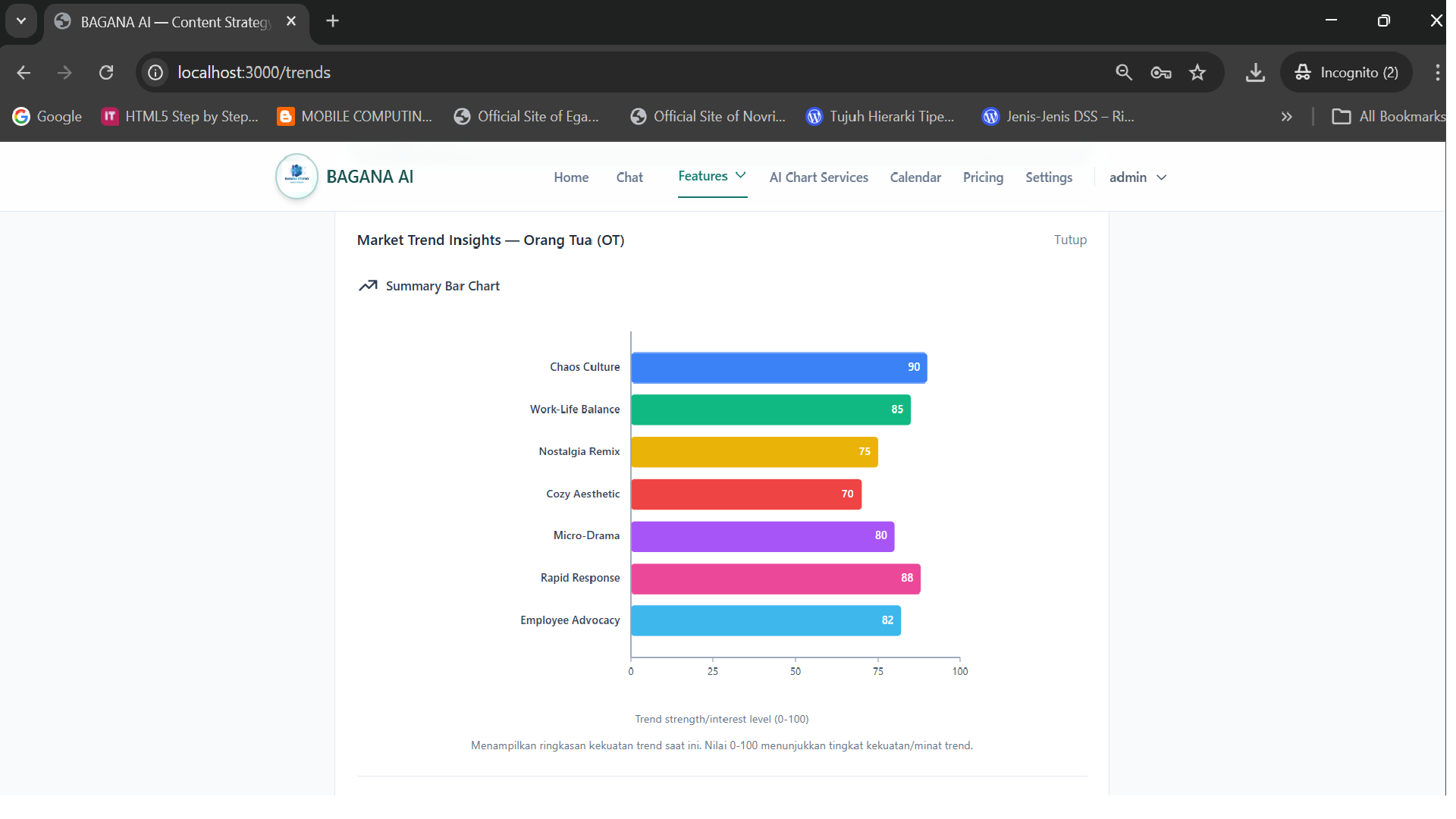Bookmark this page using the star icon
1456x819 pixels.
[1197, 72]
